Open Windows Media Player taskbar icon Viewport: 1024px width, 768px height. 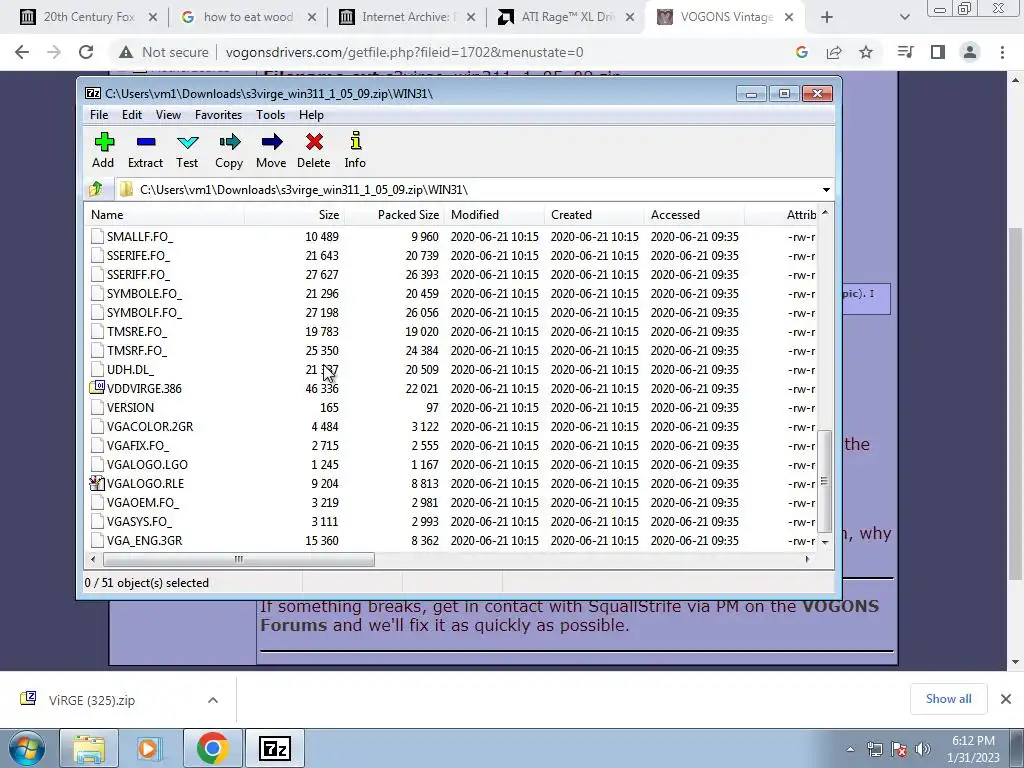coord(150,748)
